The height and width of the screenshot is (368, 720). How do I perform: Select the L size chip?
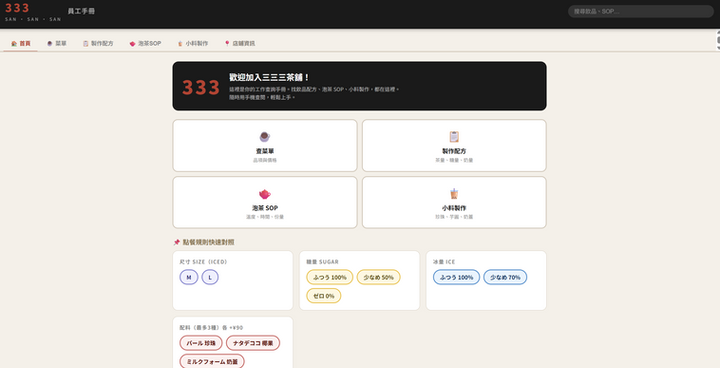click(x=210, y=277)
